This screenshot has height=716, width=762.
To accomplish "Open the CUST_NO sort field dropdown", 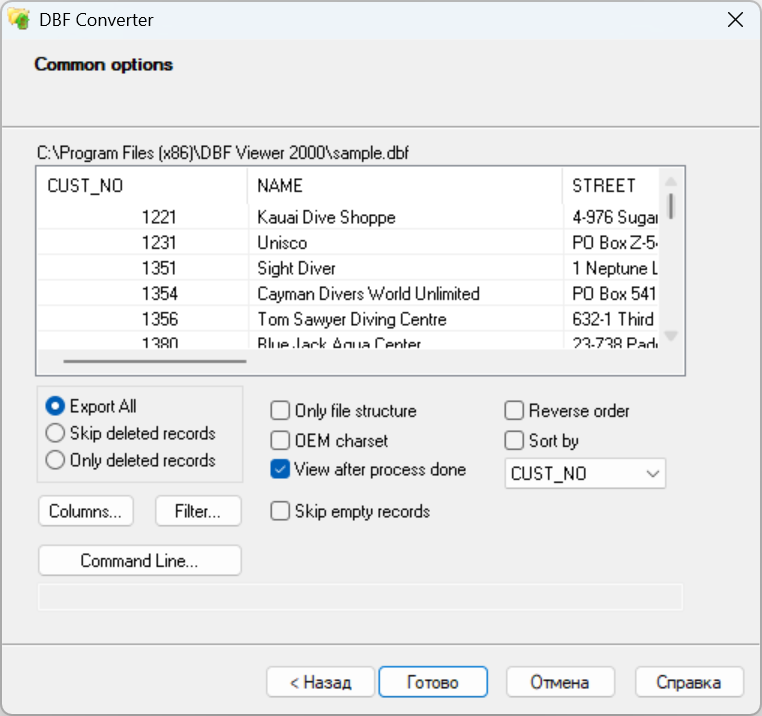I will (585, 474).
